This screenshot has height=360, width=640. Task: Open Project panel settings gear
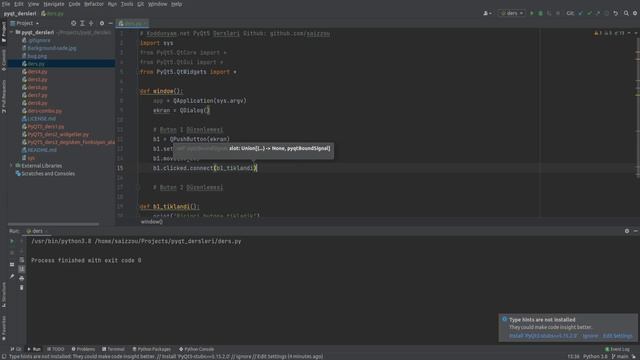[x=102, y=23]
